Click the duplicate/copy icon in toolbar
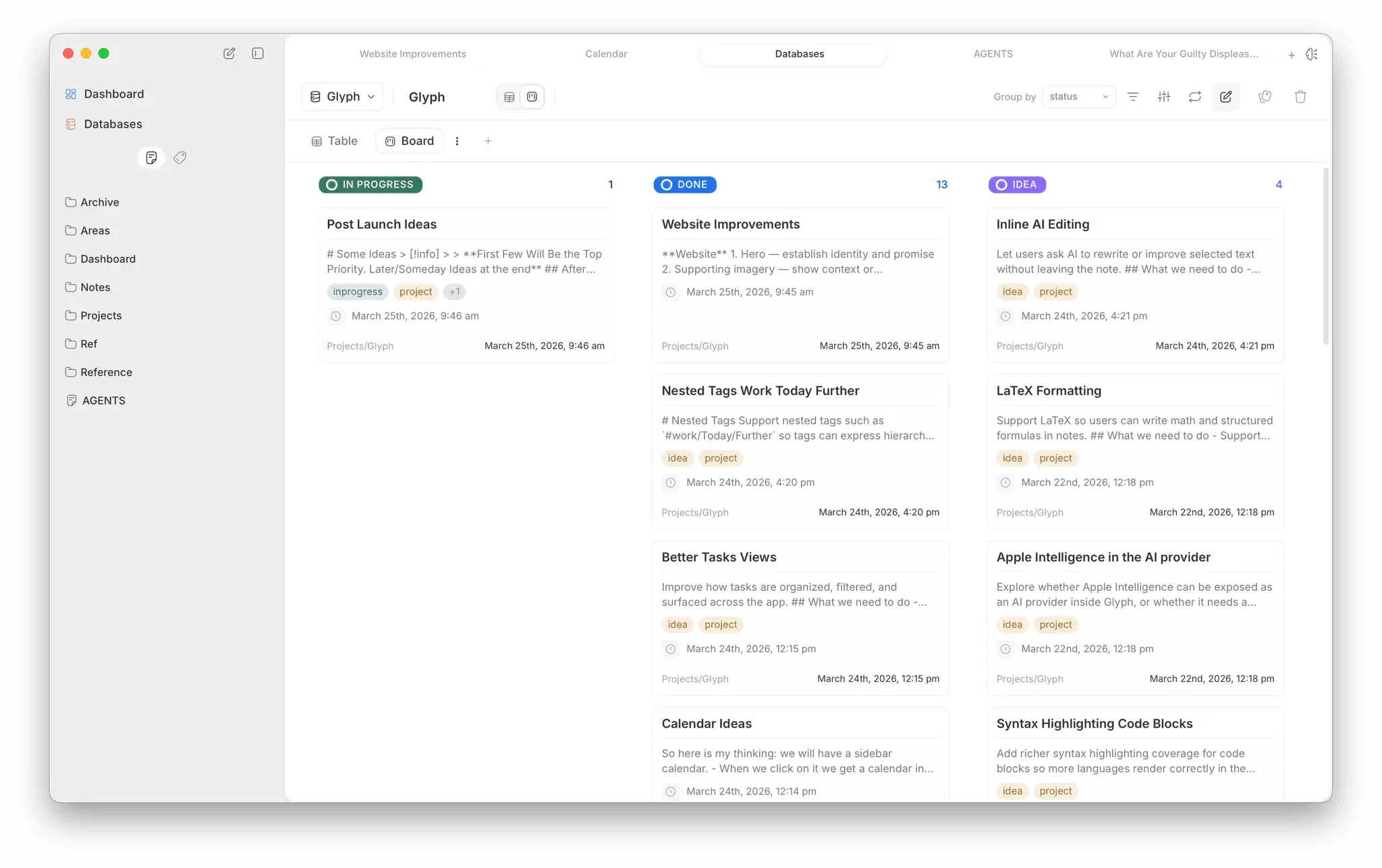Viewport: 1382px width, 868px height. coord(1265,97)
